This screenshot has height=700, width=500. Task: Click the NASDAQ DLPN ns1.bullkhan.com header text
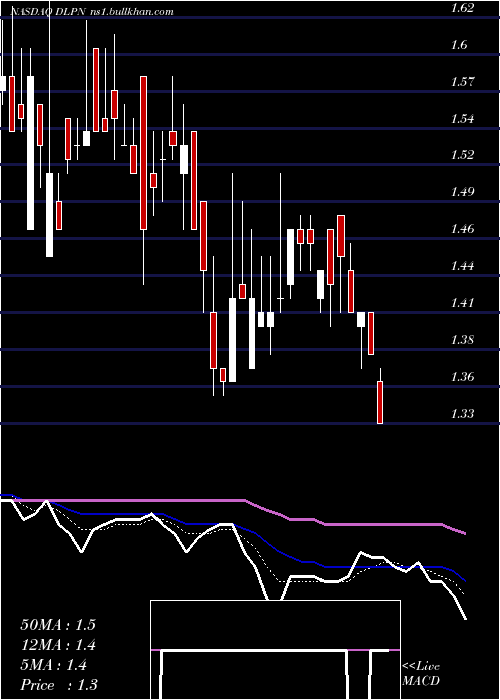pyautogui.click(x=92, y=12)
